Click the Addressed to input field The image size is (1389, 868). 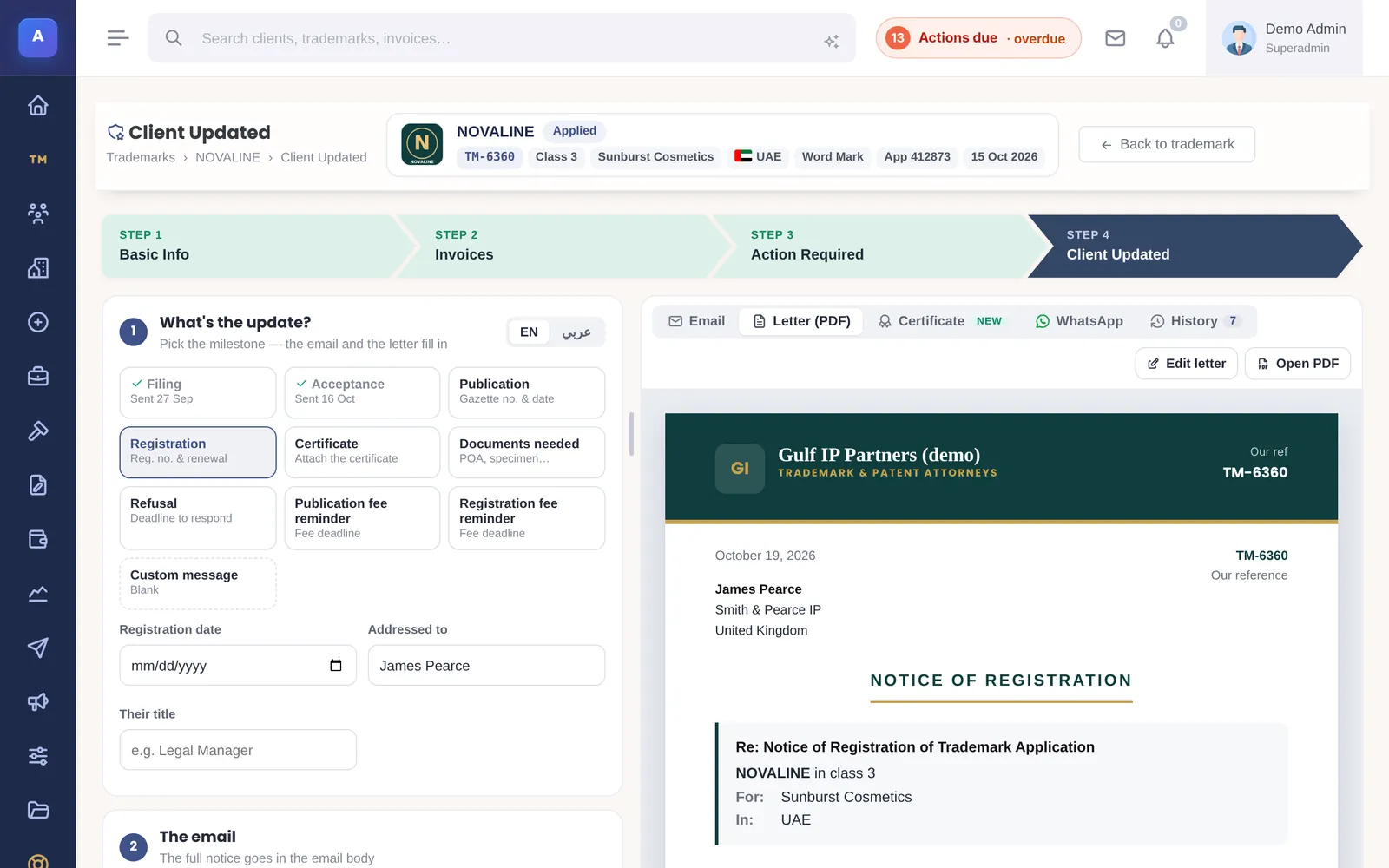coord(486,666)
